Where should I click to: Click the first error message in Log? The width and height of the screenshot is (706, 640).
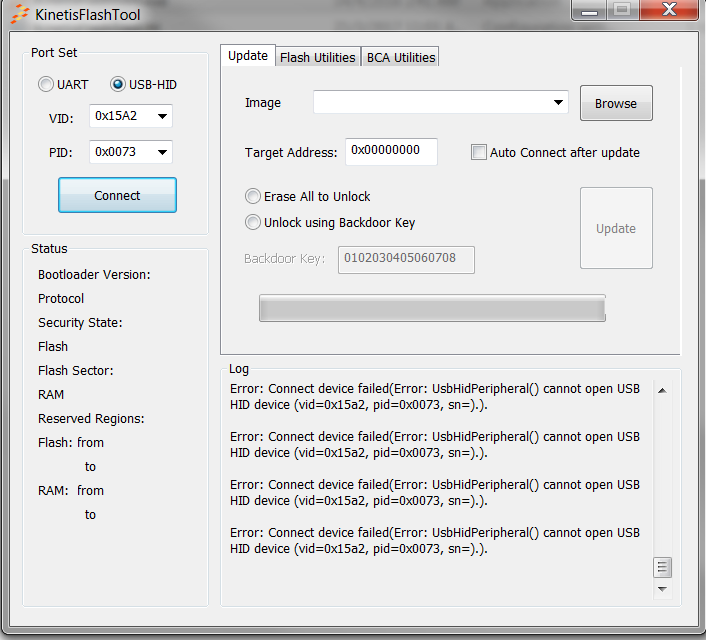tap(434, 397)
